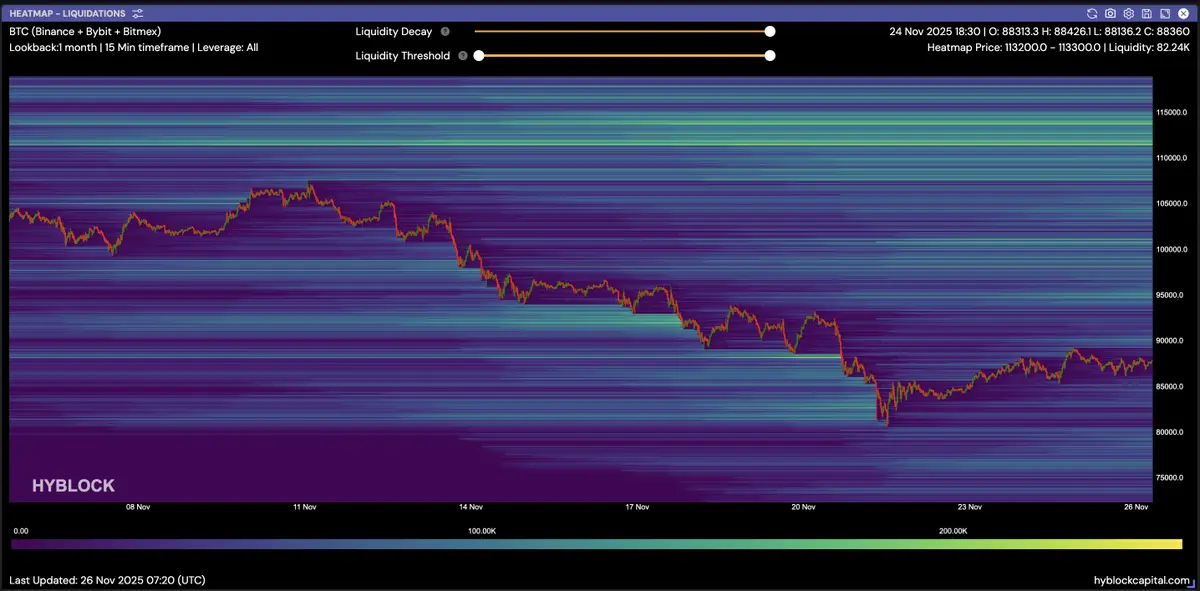This screenshot has height=591, width=1200.
Task: Open heatmap settings via the gear icon
Action: (x=1128, y=14)
